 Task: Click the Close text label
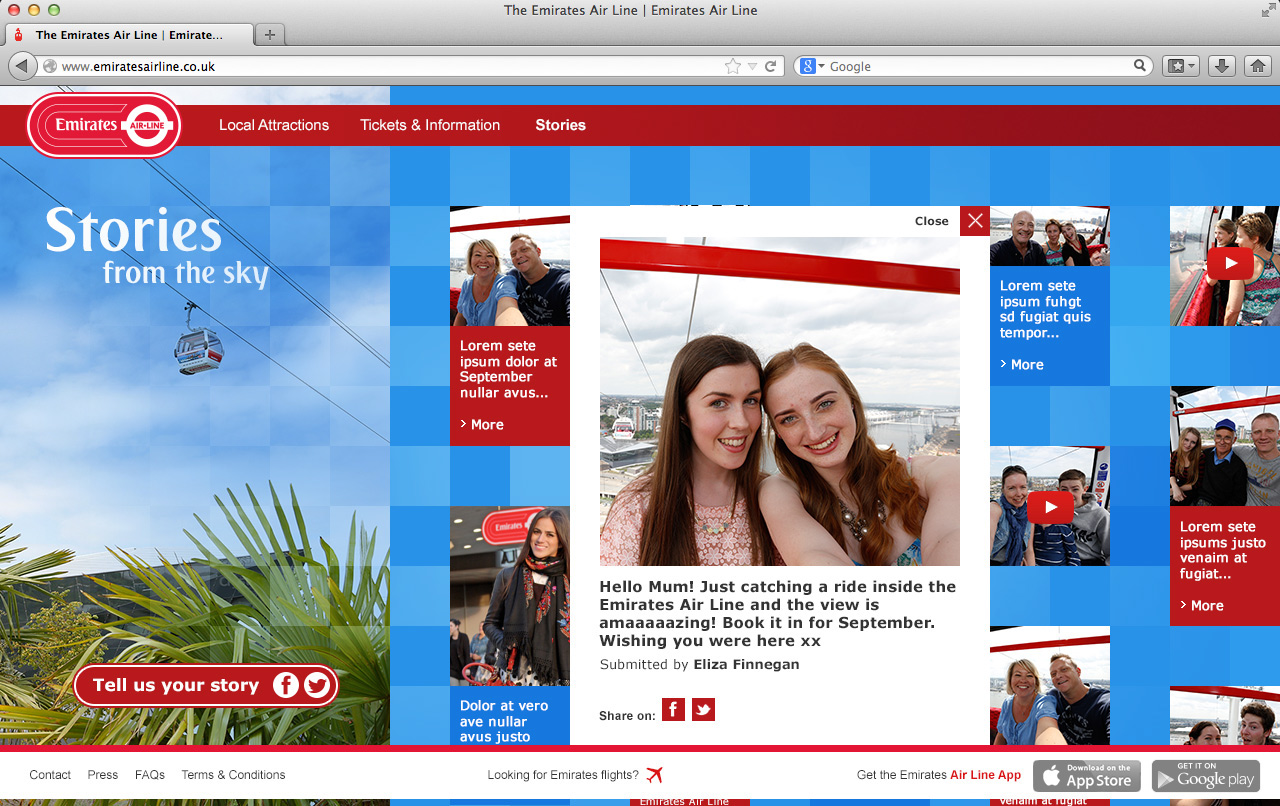pos(932,221)
